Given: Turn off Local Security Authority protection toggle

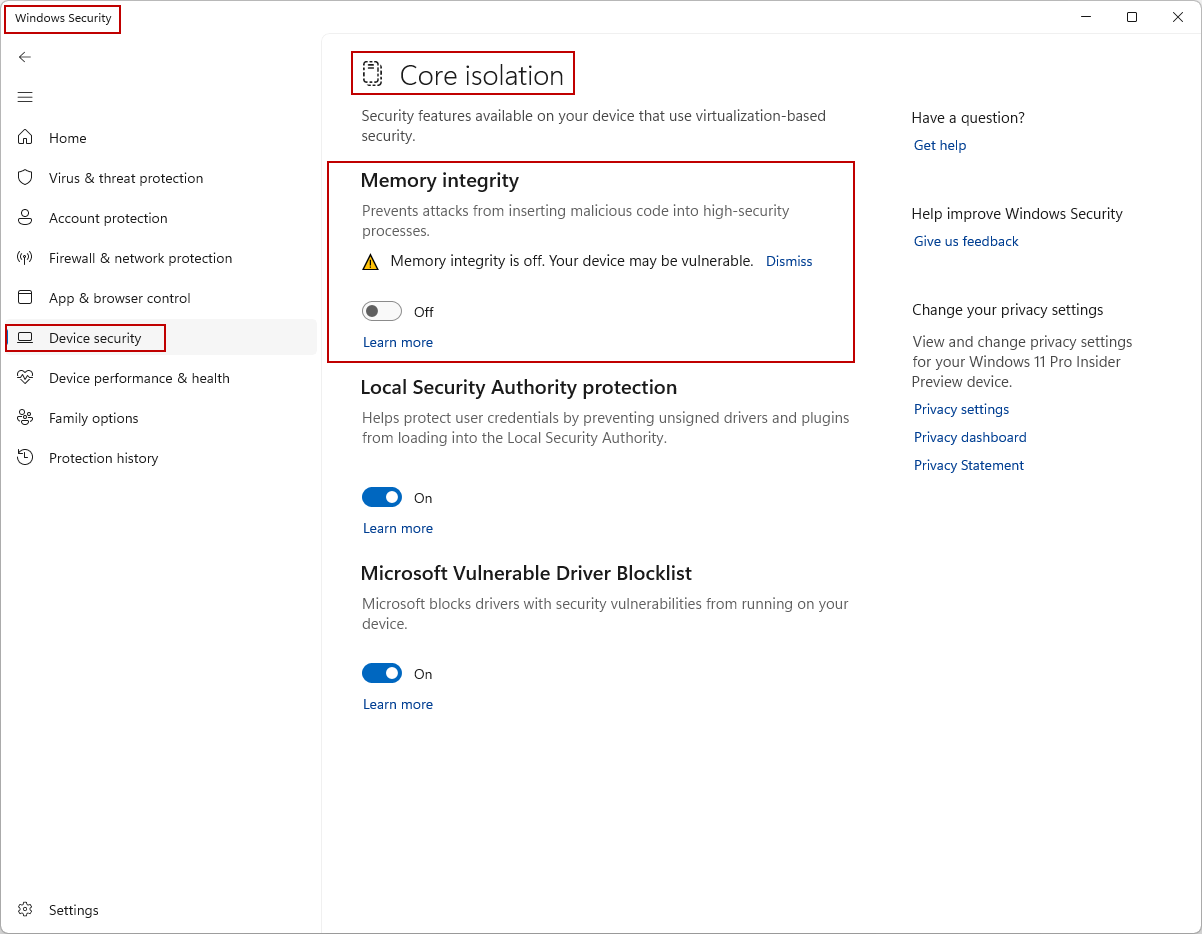Looking at the screenshot, I should point(382,498).
